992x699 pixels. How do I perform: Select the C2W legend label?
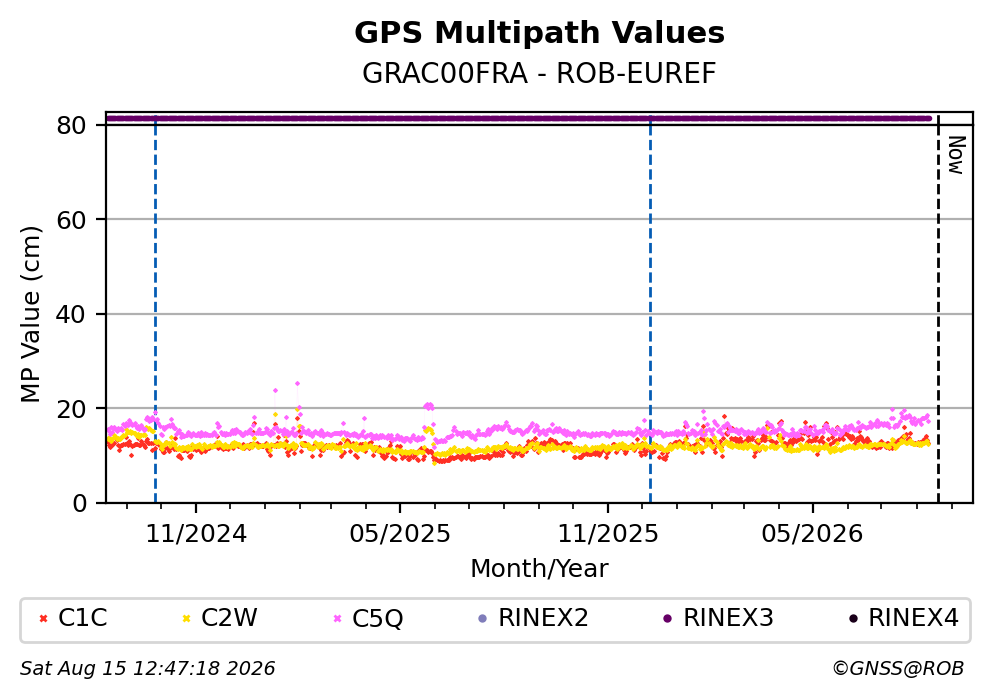click(x=229, y=618)
